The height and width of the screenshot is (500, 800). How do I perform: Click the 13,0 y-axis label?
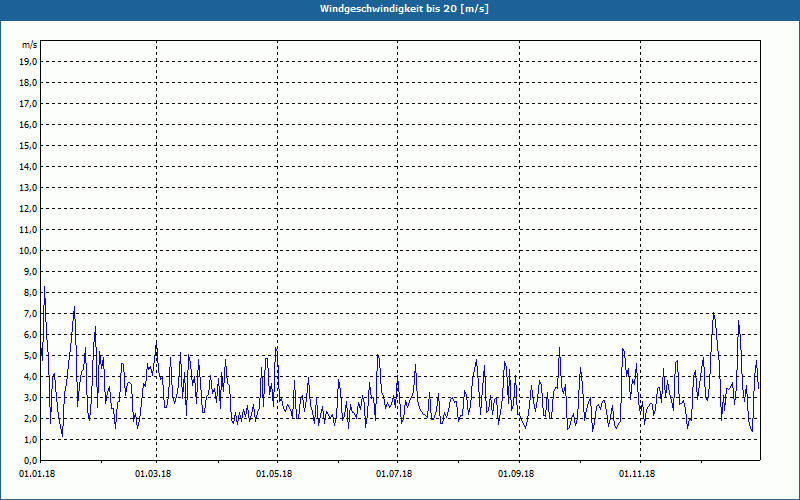pyautogui.click(x=28, y=187)
